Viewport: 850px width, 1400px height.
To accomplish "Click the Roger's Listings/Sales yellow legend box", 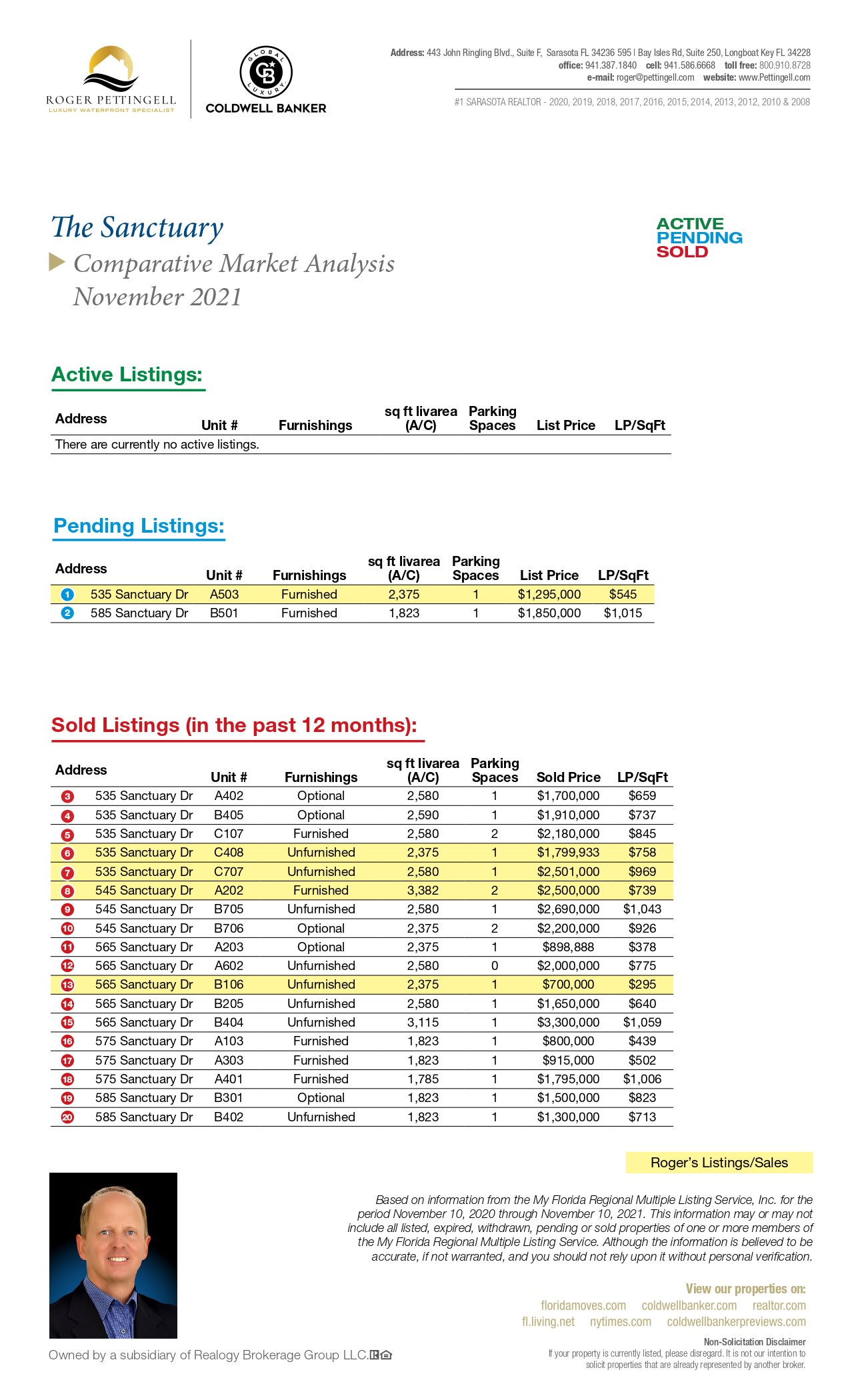I will tap(719, 1163).
